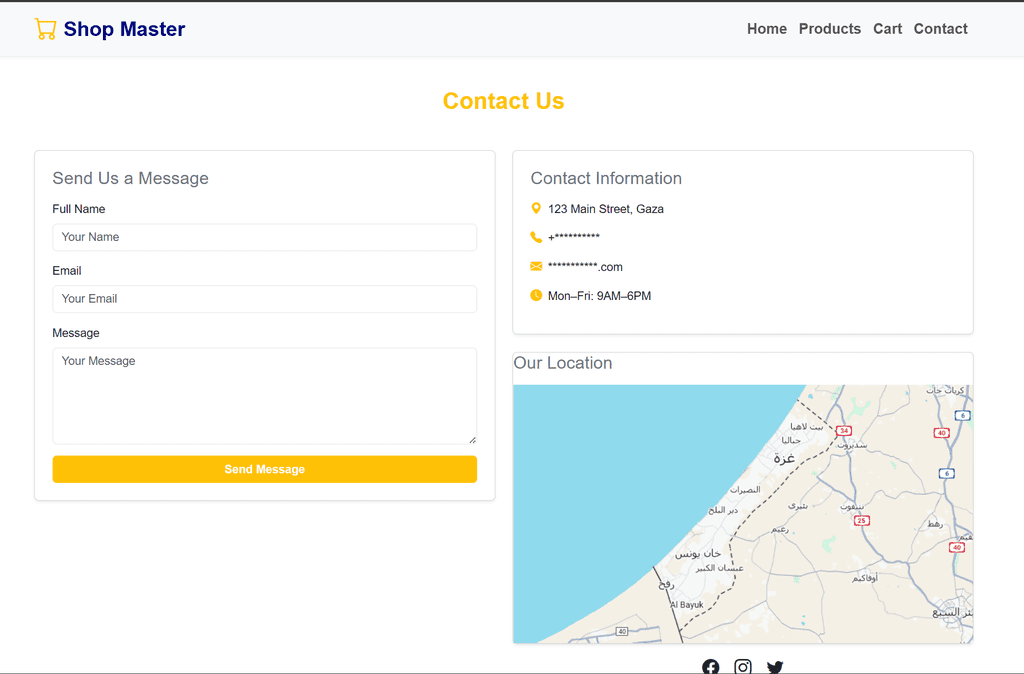This screenshot has width=1024, height=674.
Task: Click the phone icon in Contact Information
Action: 536,237
